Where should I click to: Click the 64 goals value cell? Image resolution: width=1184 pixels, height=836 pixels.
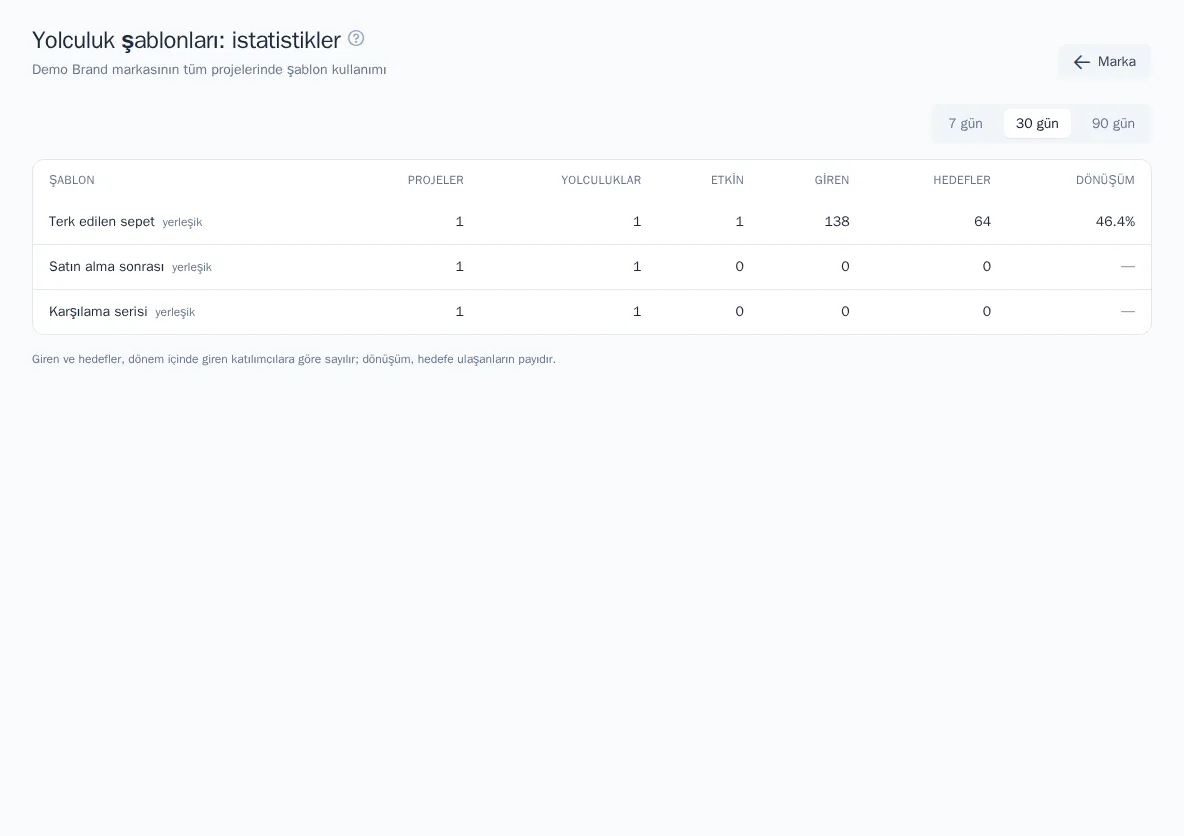982,221
